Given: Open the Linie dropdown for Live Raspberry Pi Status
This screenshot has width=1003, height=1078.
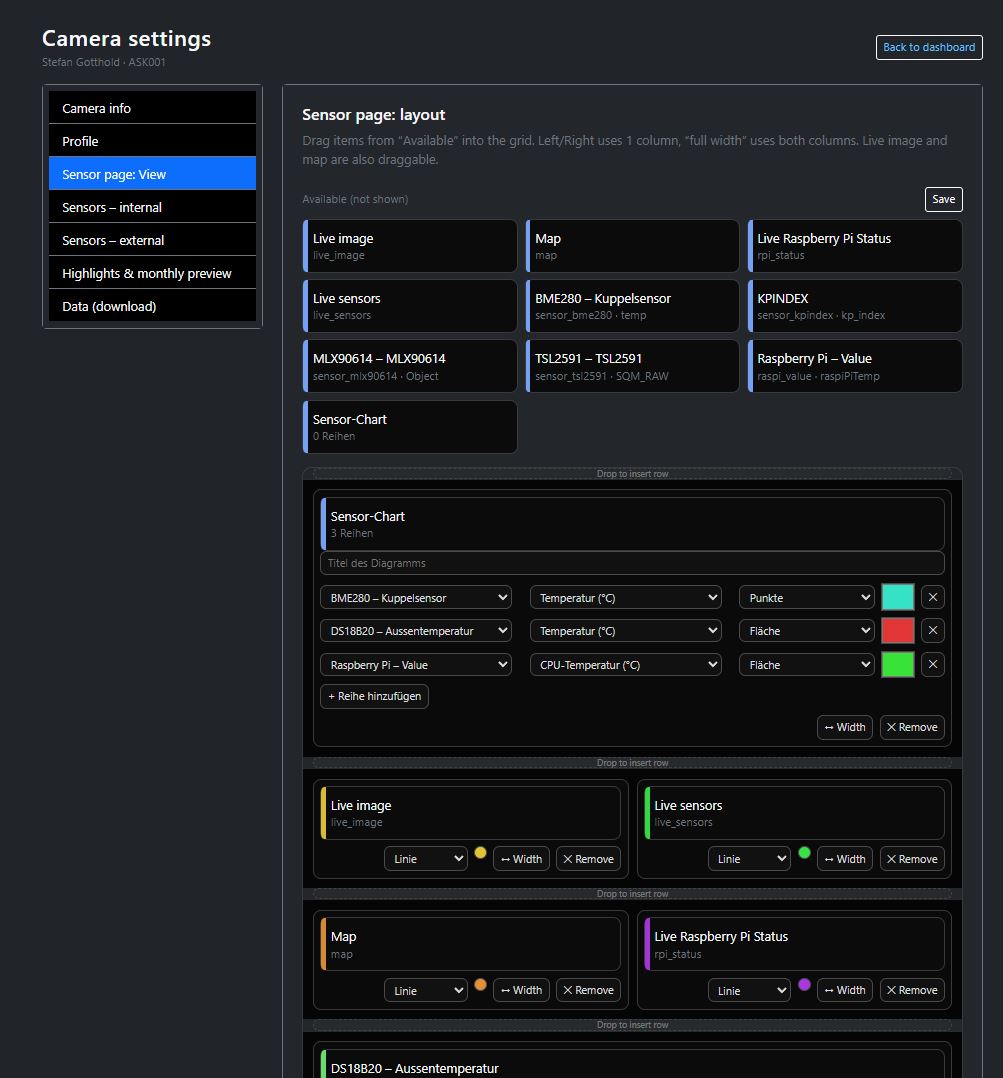Looking at the screenshot, I should 749,989.
